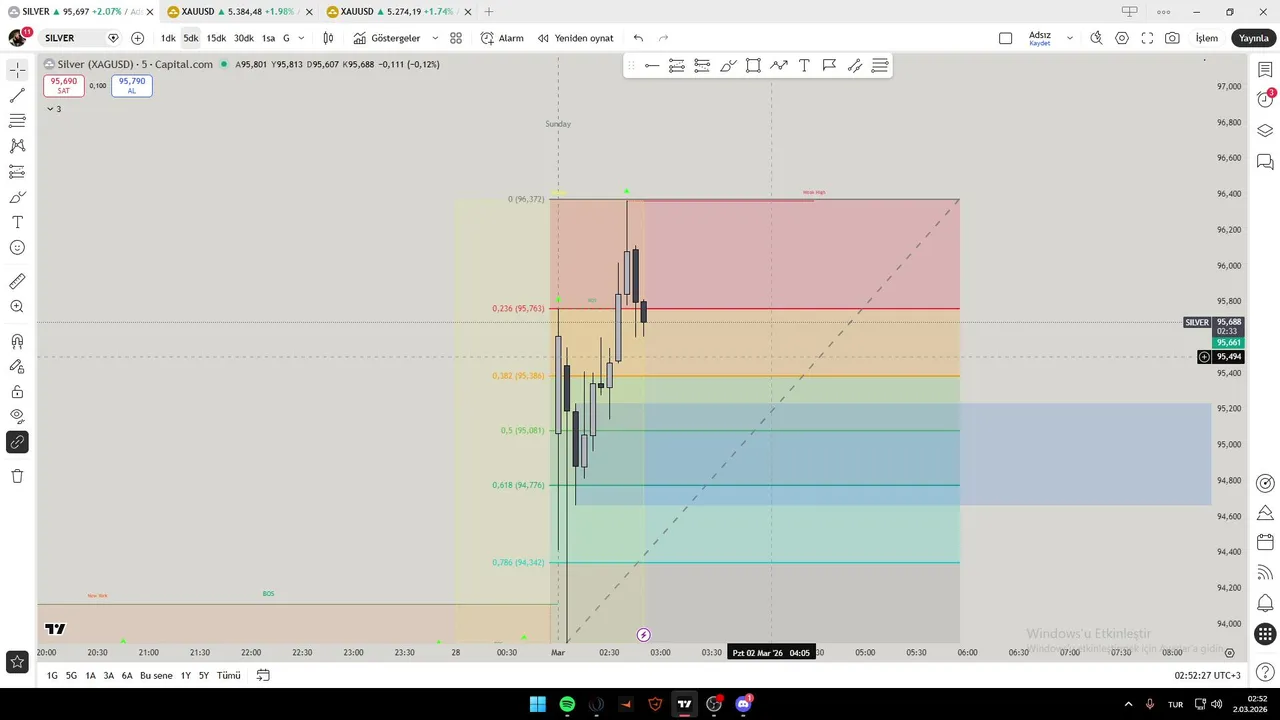The width and height of the screenshot is (1280, 720).
Task: Toggle the highlighted drawing-sync link icon
Action: (x=17, y=442)
